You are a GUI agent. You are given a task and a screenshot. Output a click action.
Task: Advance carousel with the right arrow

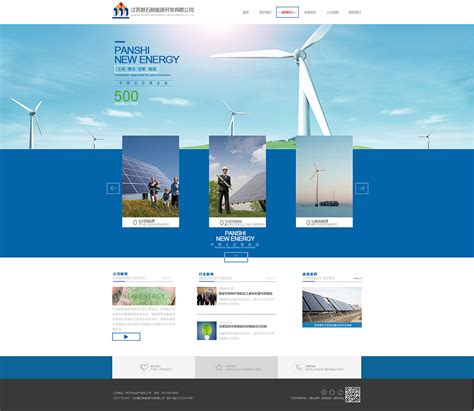362,188
